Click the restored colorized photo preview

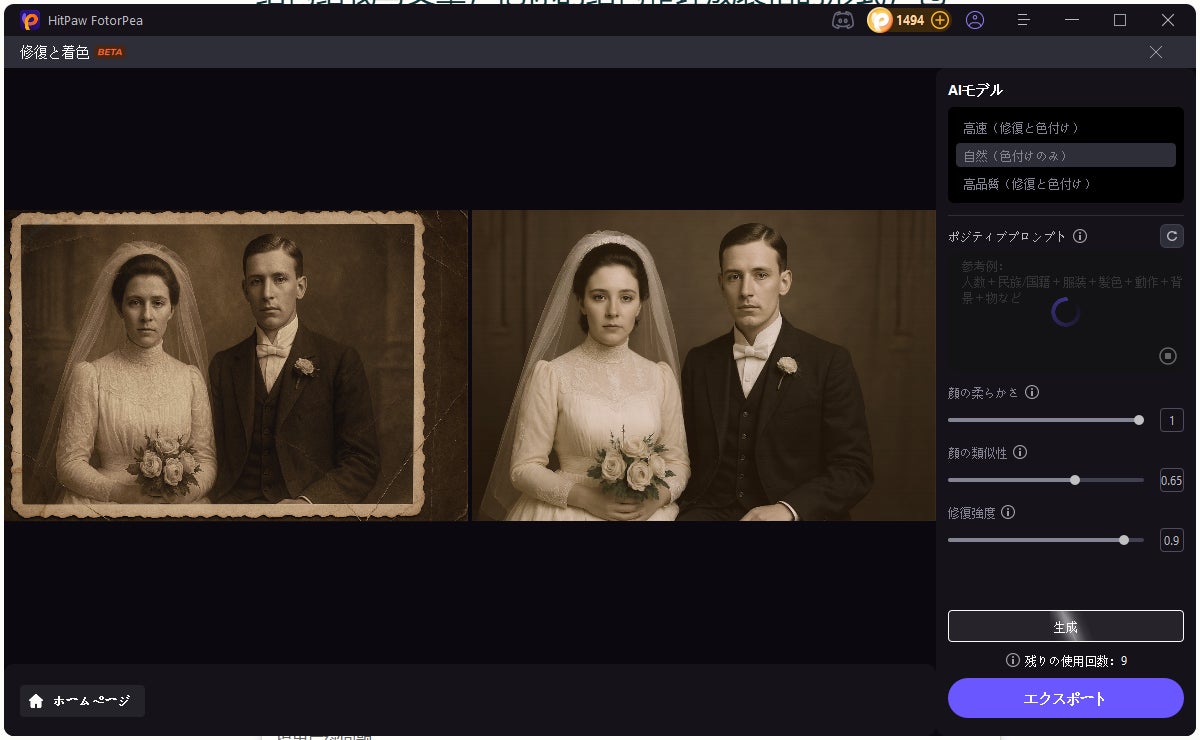click(703, 365)
